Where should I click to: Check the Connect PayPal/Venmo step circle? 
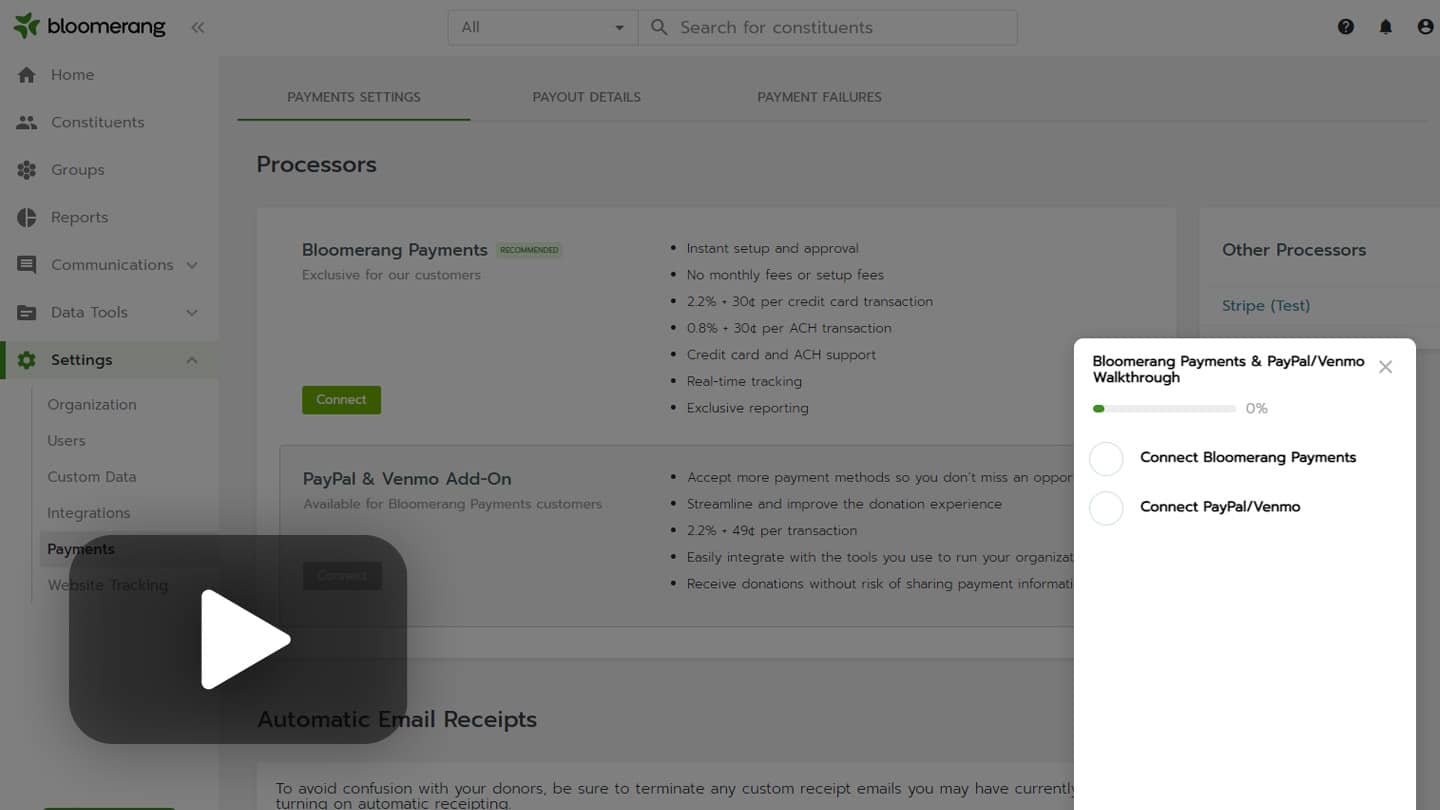point(1106,508)
